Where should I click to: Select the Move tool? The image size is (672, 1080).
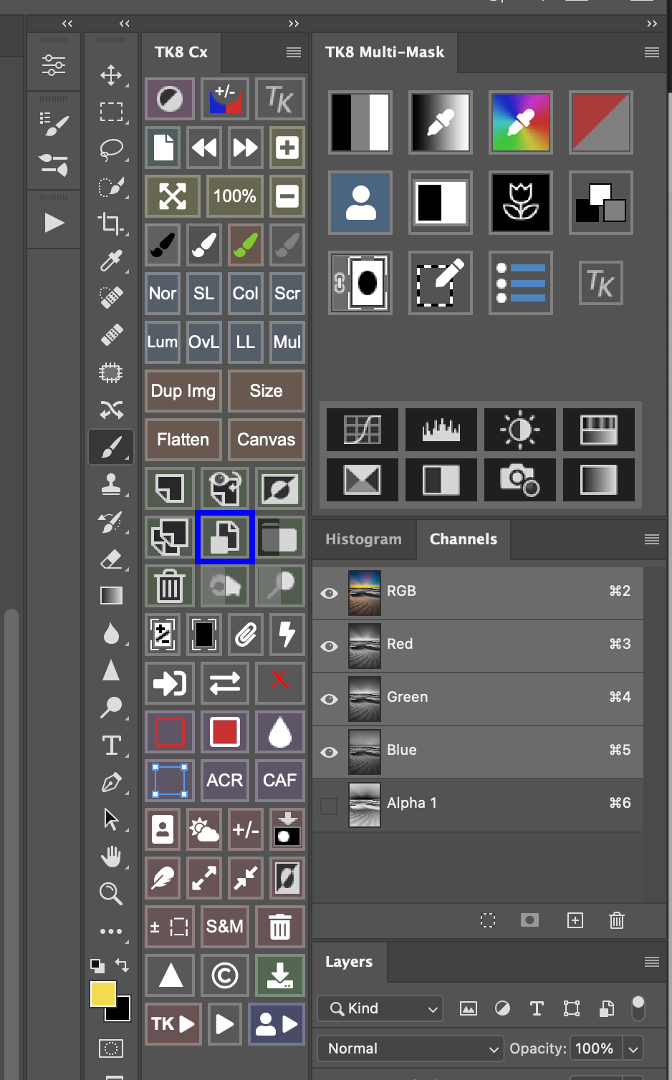tap(111, 74)
